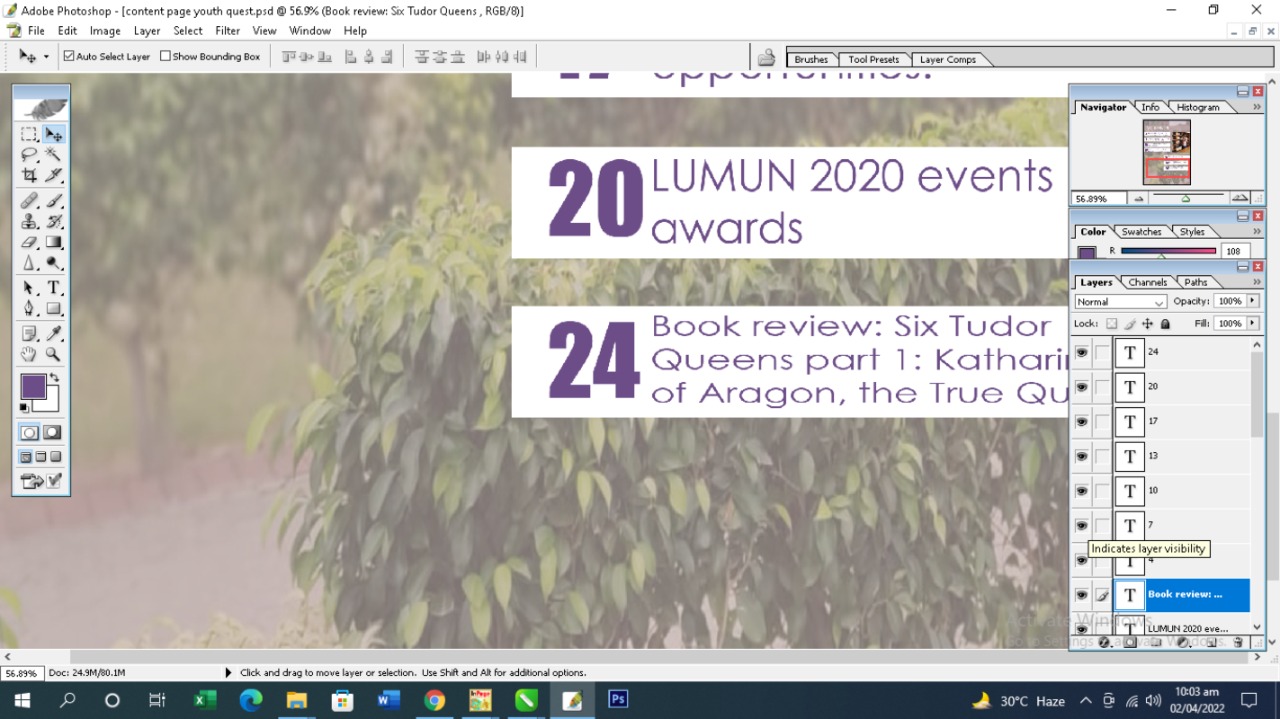Screen dimensions: 1280x719
Task: Select the Slice tool
Action: pyautogui.click(x=54, y=176)
